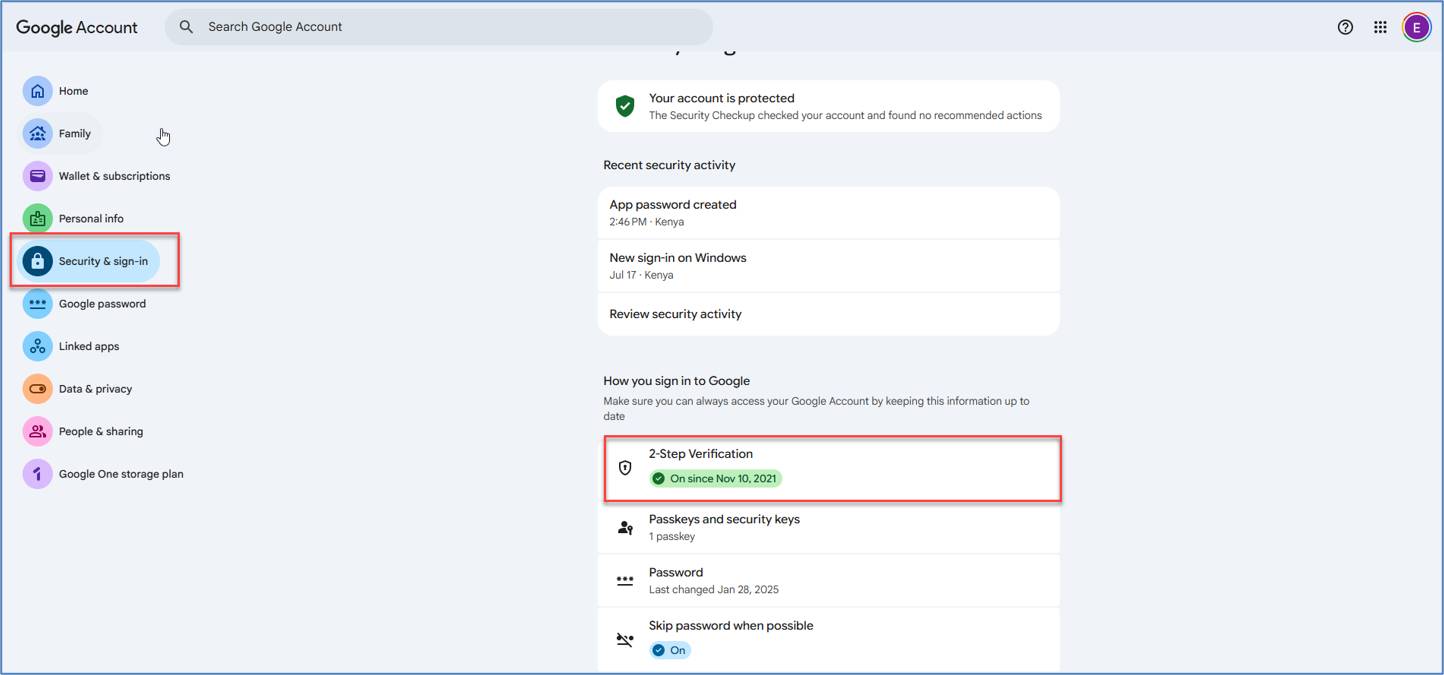This screenshot has width=1444, height=675.
Task: Open the Google password dots icon
Action: tap(37, 304)
